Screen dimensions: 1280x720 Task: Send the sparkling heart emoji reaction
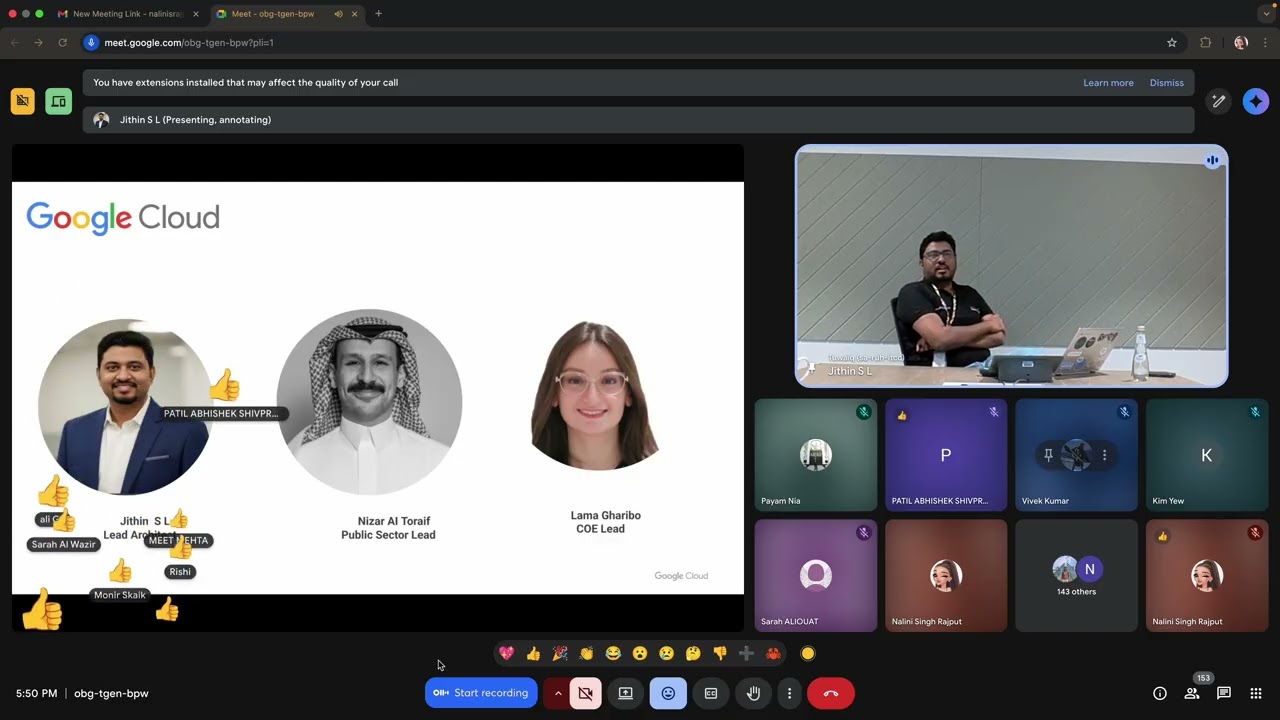pyautogui.click(x=506, y=654)
